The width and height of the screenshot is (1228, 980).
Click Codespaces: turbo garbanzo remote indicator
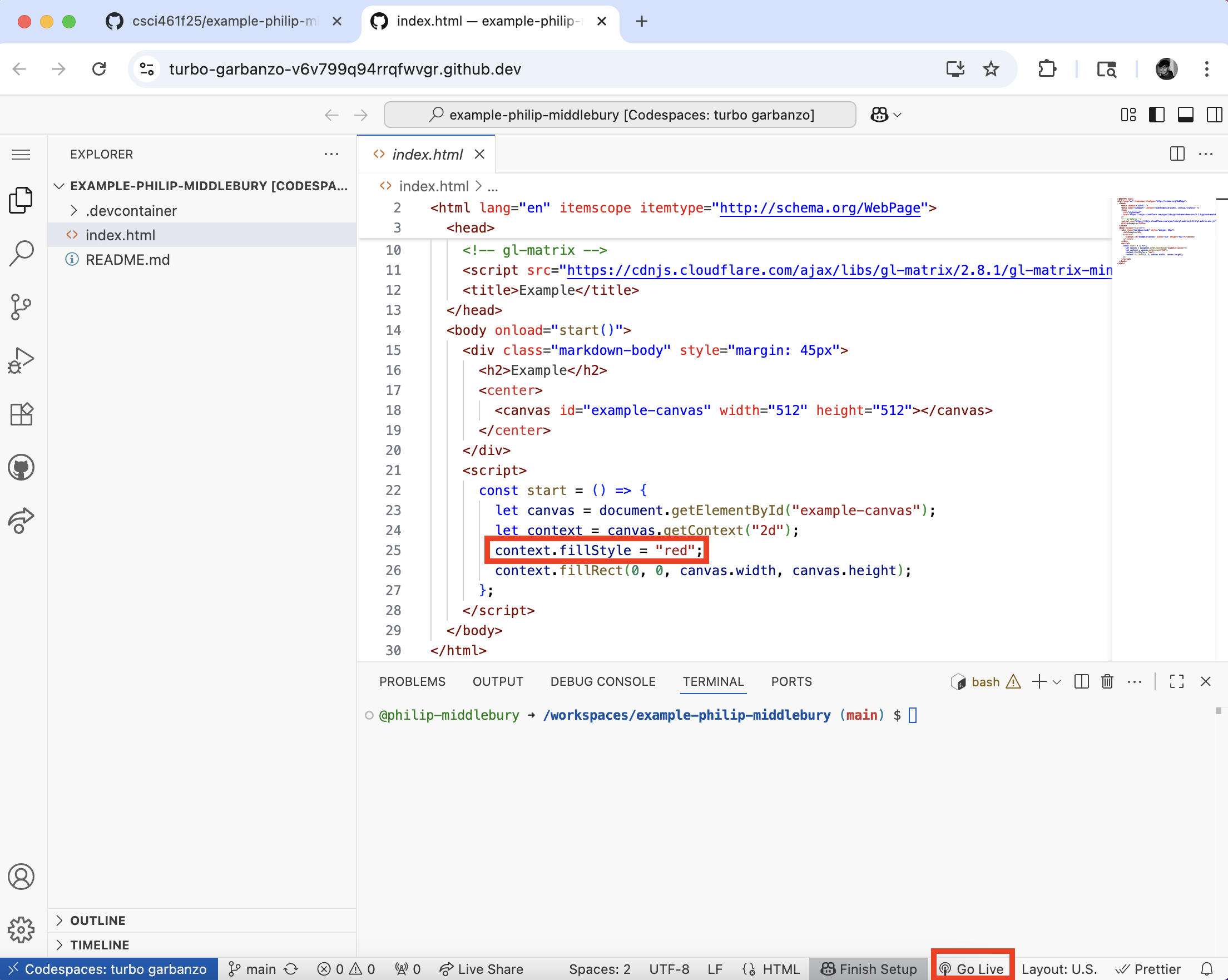tap(109, 969)
